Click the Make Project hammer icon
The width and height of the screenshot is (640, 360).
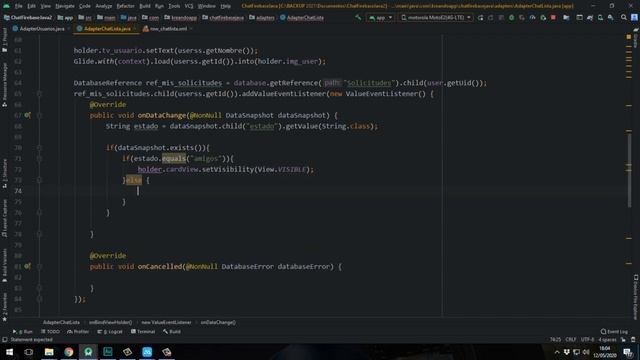(358, 18)
